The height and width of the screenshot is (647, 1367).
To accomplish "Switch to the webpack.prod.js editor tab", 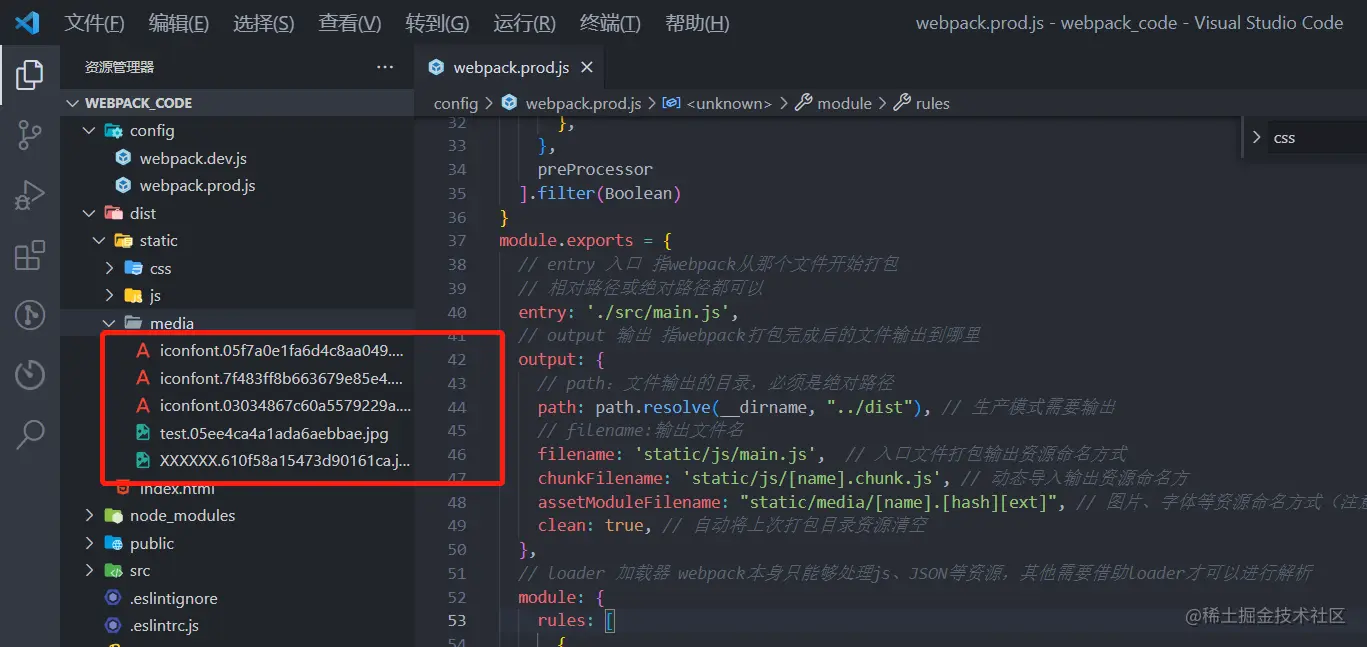I will tap(511, 67).
